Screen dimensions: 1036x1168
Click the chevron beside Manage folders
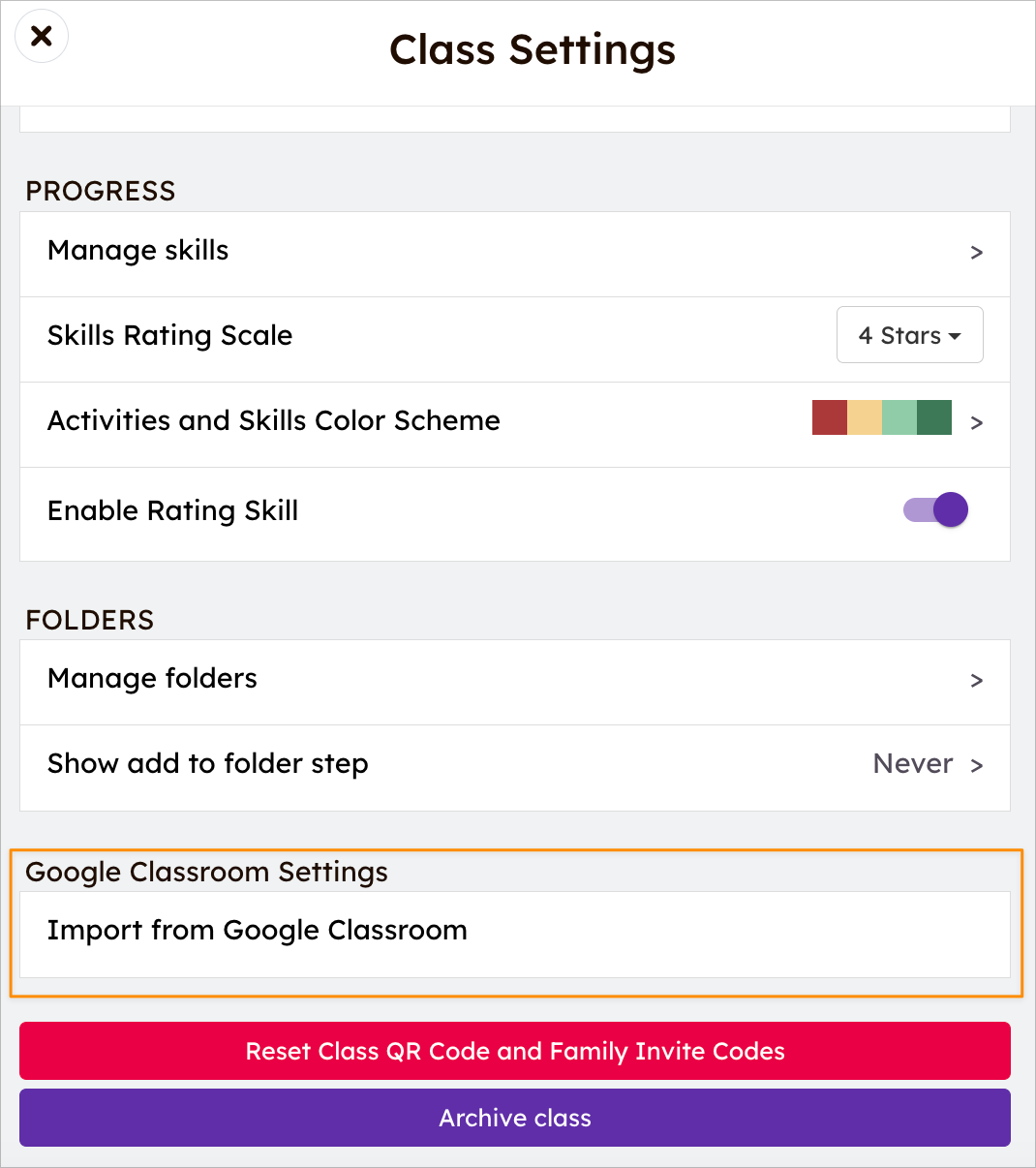point(977,681)
